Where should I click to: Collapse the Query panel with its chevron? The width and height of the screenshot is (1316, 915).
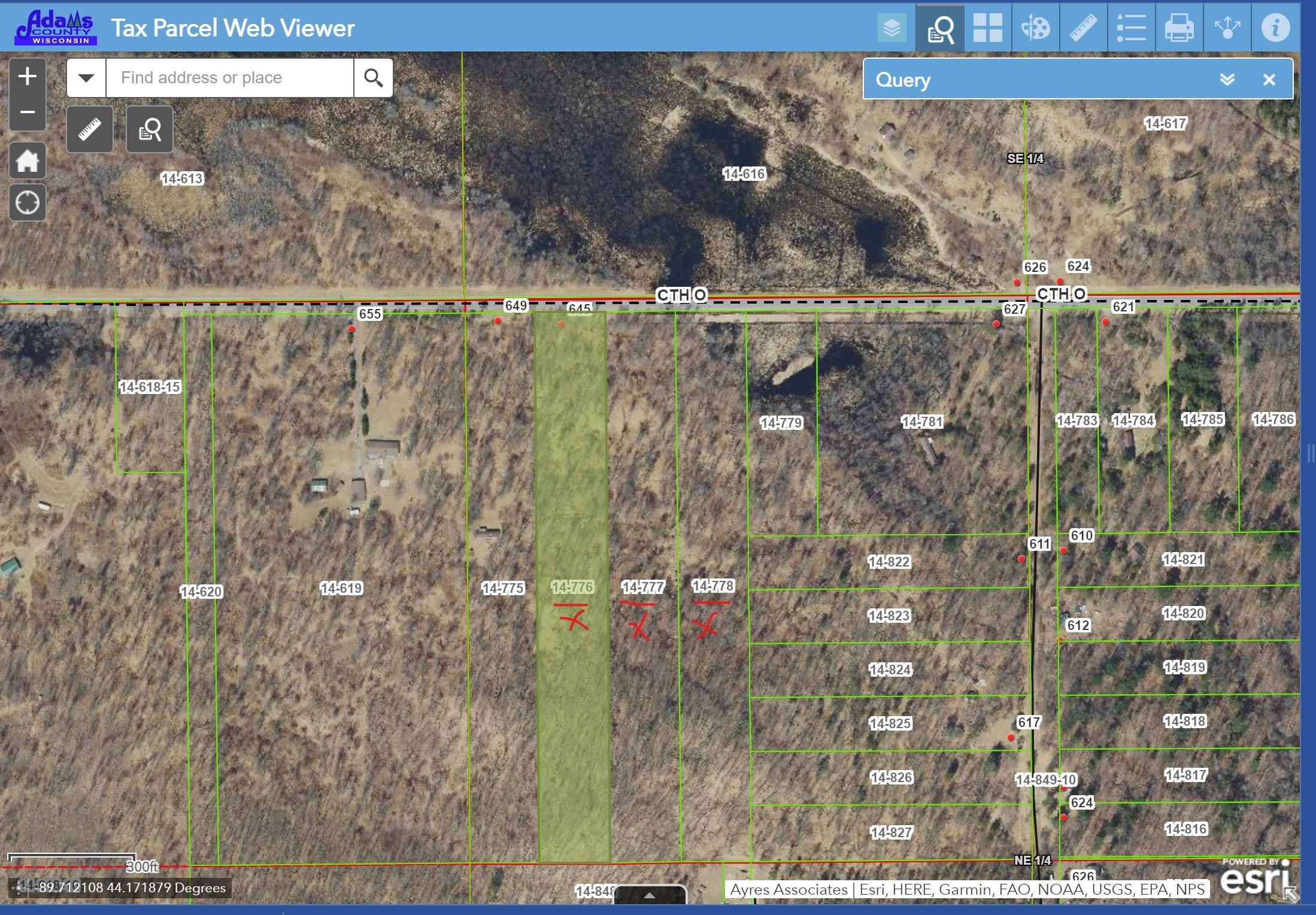1228,79
